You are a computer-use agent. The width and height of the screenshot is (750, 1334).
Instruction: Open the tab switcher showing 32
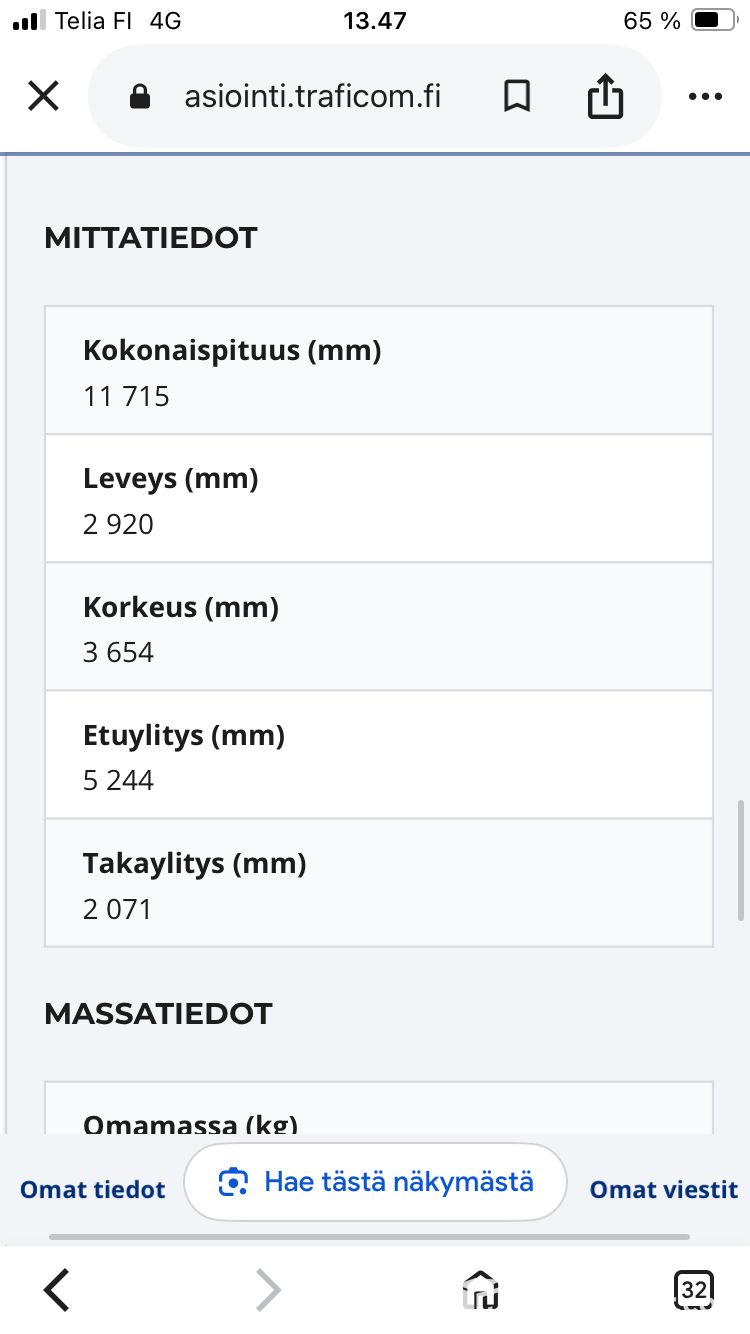coord(693,1290)
